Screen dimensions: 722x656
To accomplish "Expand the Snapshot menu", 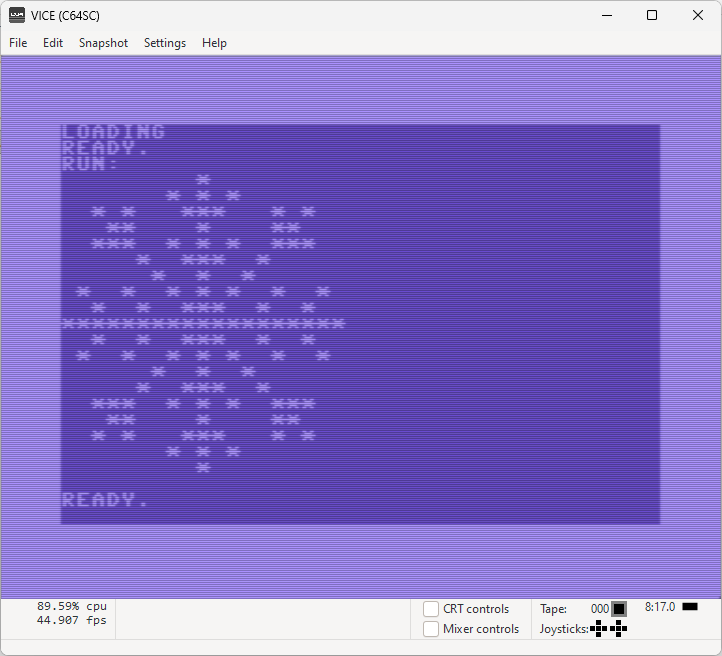I will (x=103, y=43).
